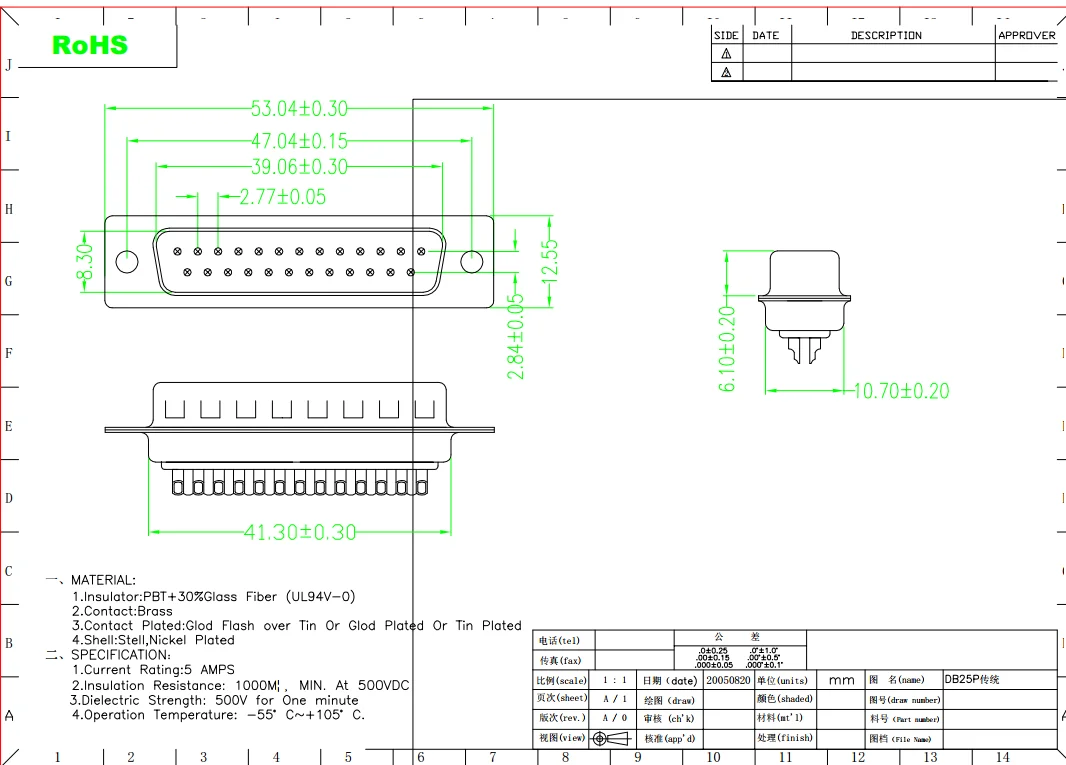Image resolution: width=1066 pixels, height=765 pixels.
Task: Click the projection symbol in the view row
Action: tap(612, 739)
